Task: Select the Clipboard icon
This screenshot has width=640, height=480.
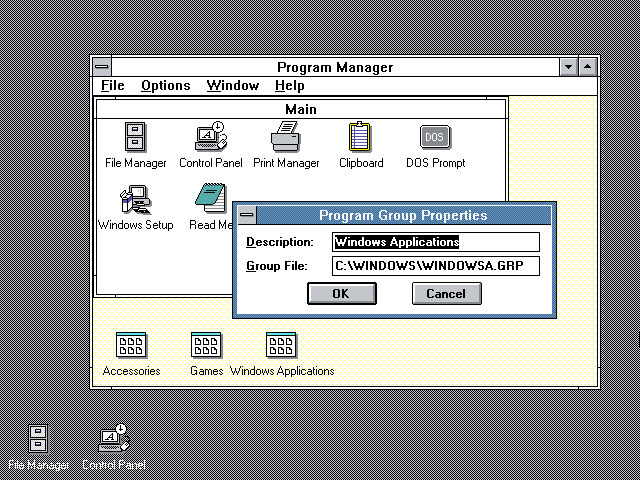Action: 360,137
